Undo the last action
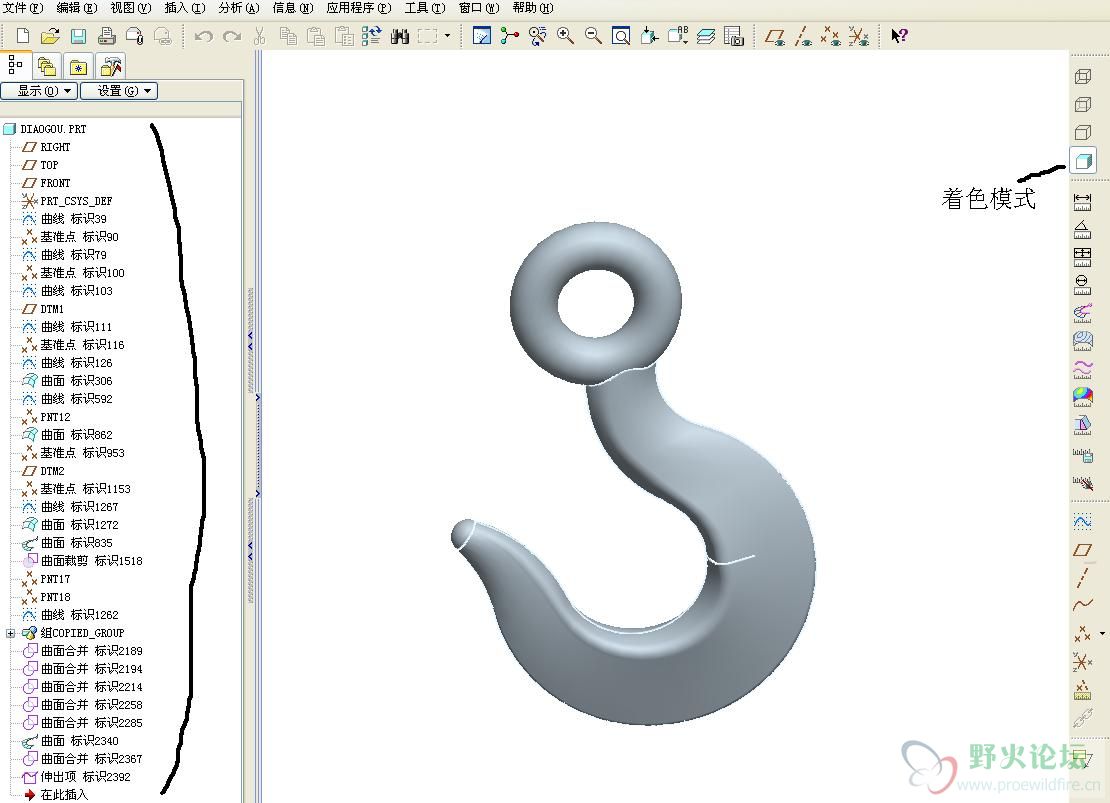 (x=204, y=35)
